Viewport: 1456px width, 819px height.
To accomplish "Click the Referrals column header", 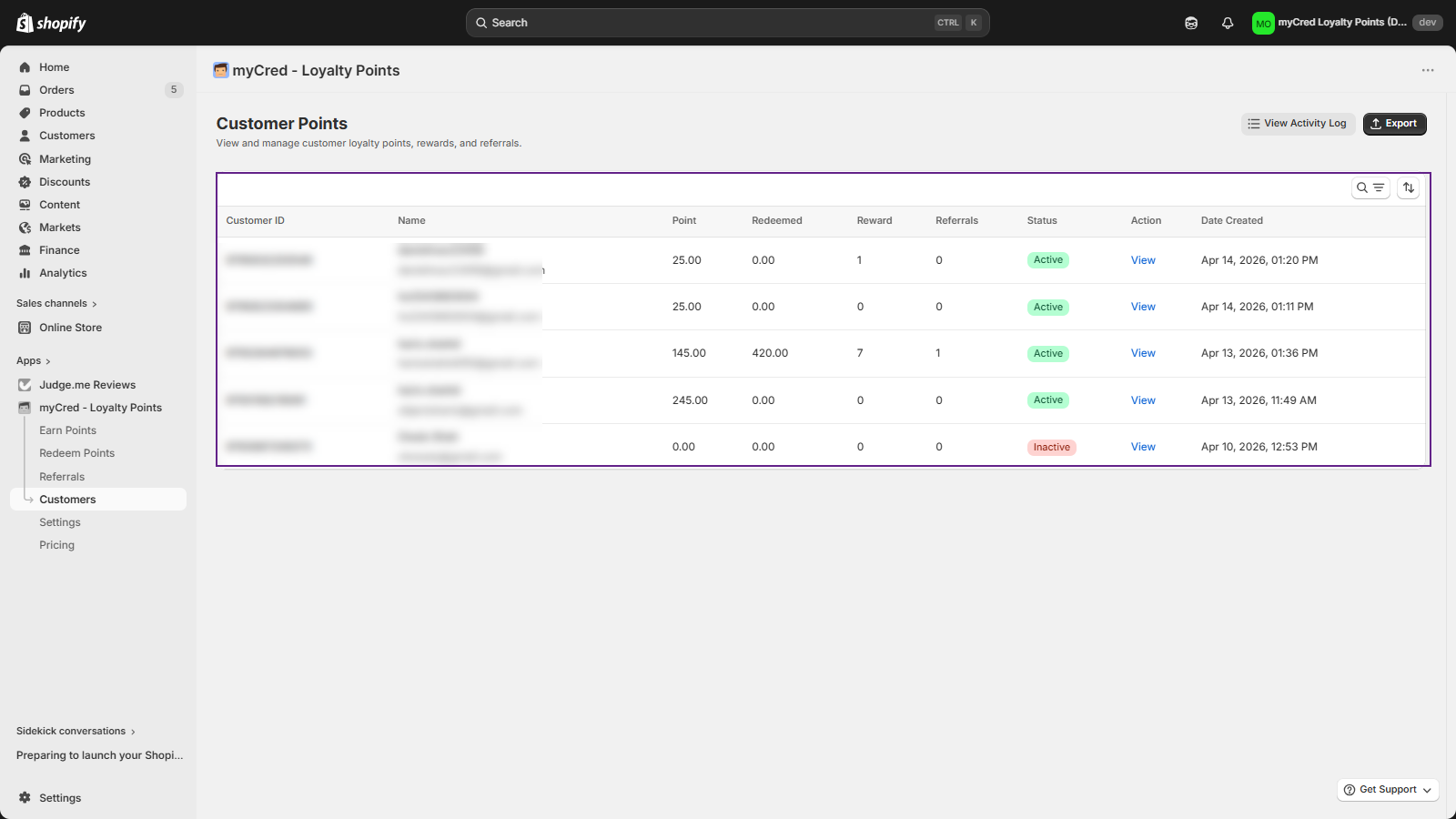I will tap(957, 221).
